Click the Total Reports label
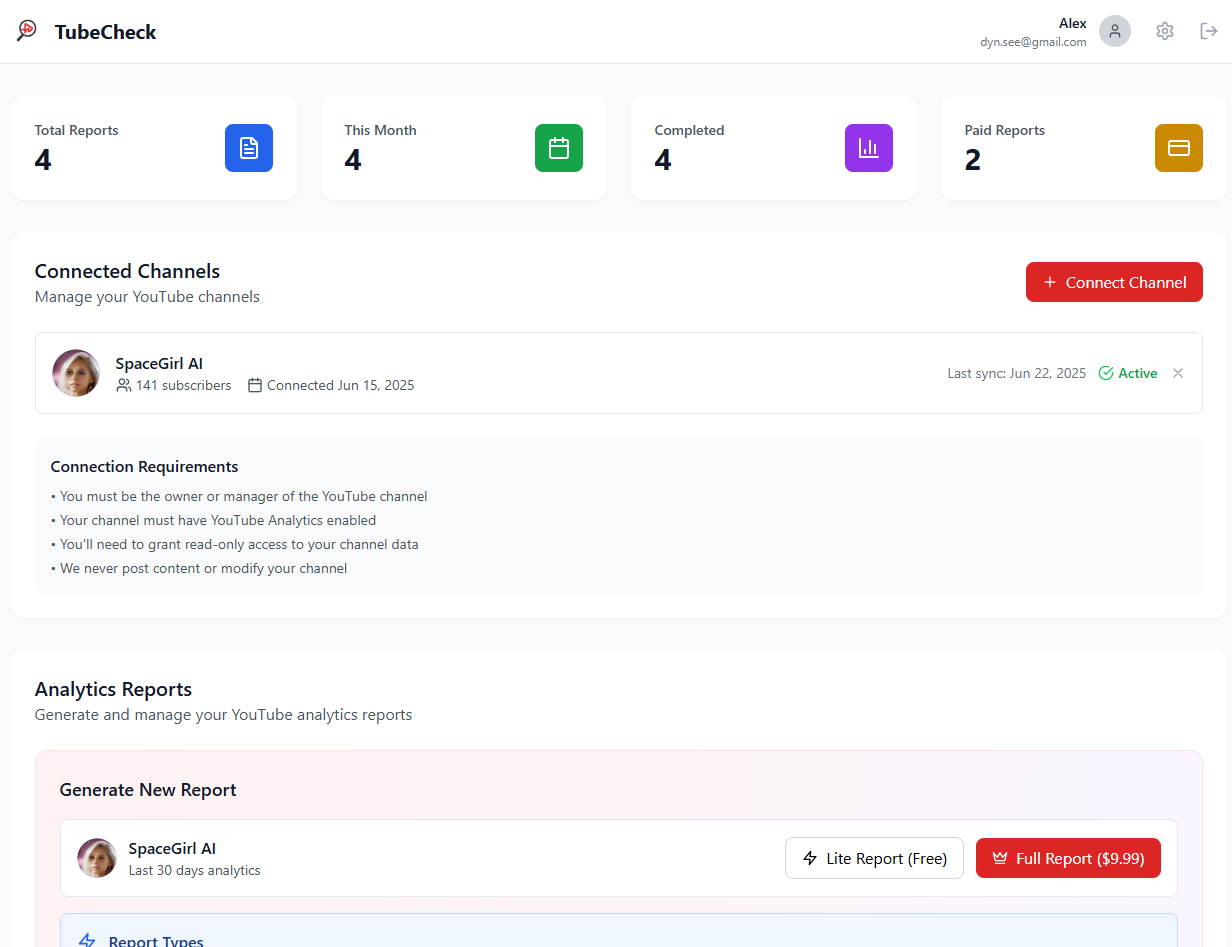 coord(76,130)
